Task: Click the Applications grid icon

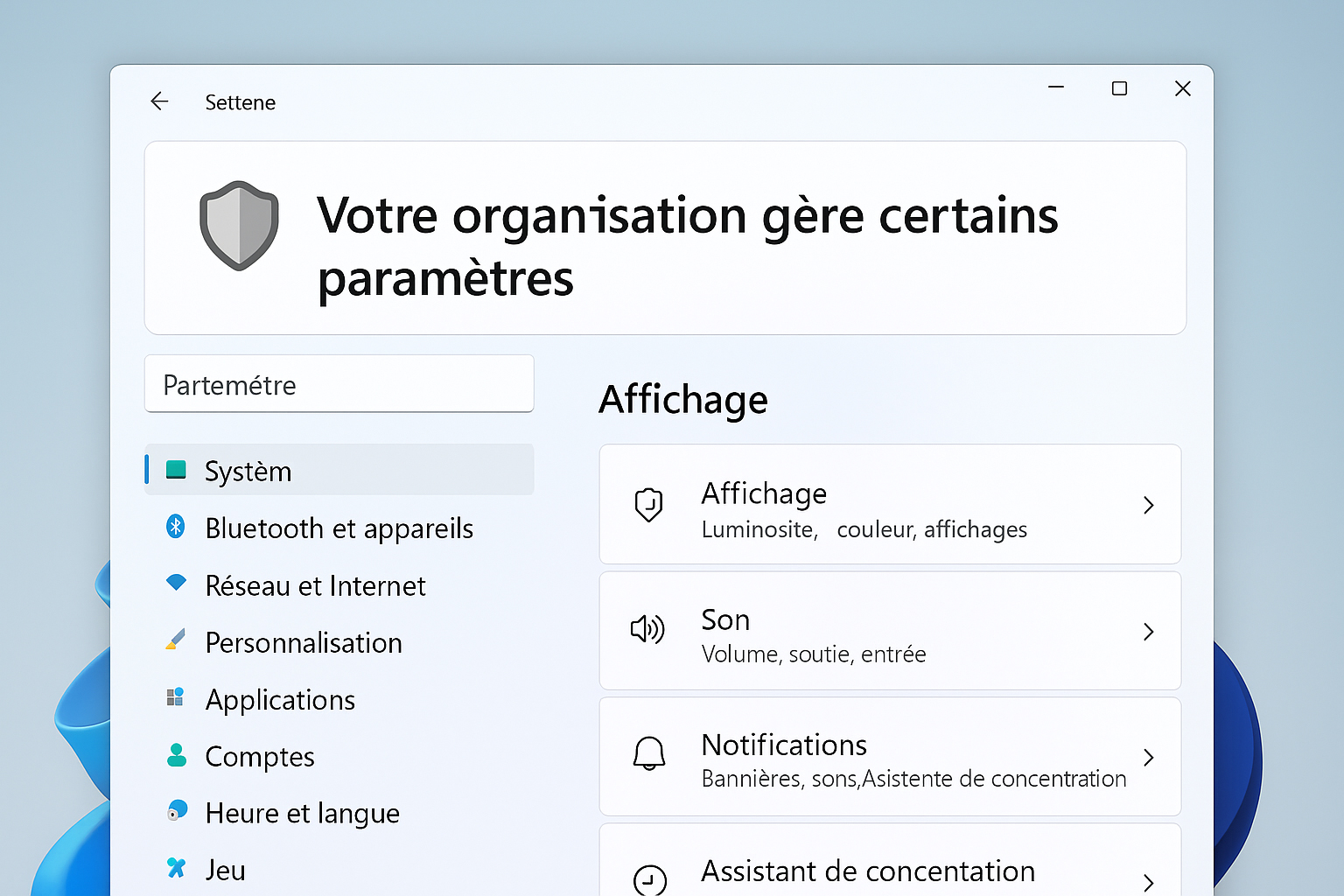Action: pyautogui.click(x=176, y=697)
